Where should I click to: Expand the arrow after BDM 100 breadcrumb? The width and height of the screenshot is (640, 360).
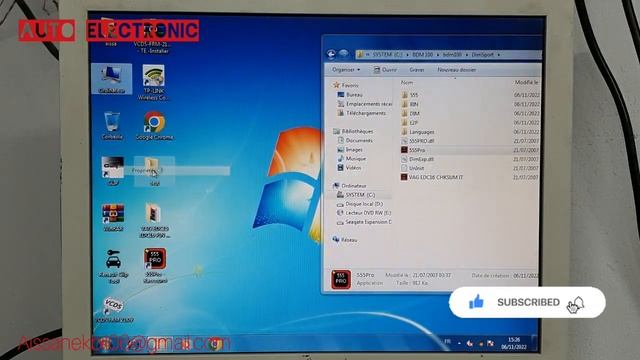point(438,54)
